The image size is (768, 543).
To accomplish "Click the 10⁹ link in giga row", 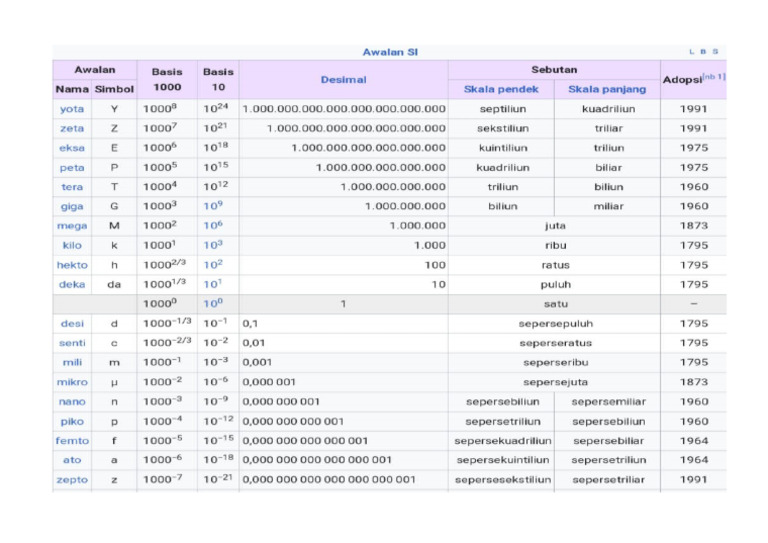I will [x=213, y=206].
